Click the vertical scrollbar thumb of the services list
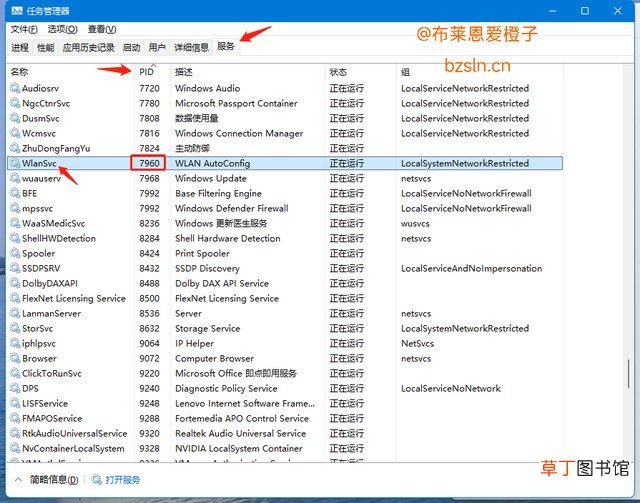640x503 pixels. click(x=628, y=373)
